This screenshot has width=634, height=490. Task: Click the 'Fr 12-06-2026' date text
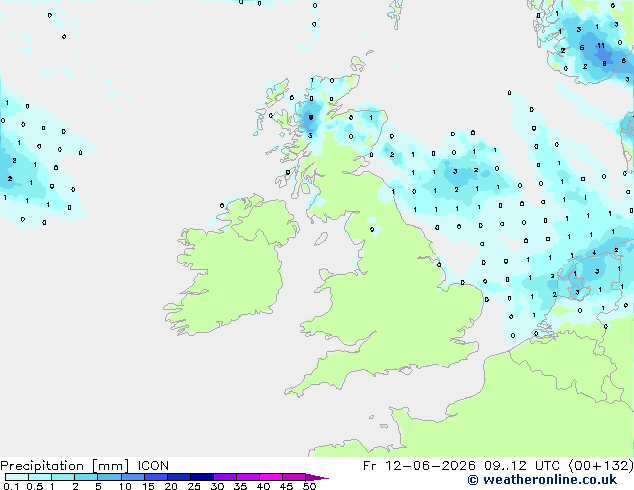point(419,466)
